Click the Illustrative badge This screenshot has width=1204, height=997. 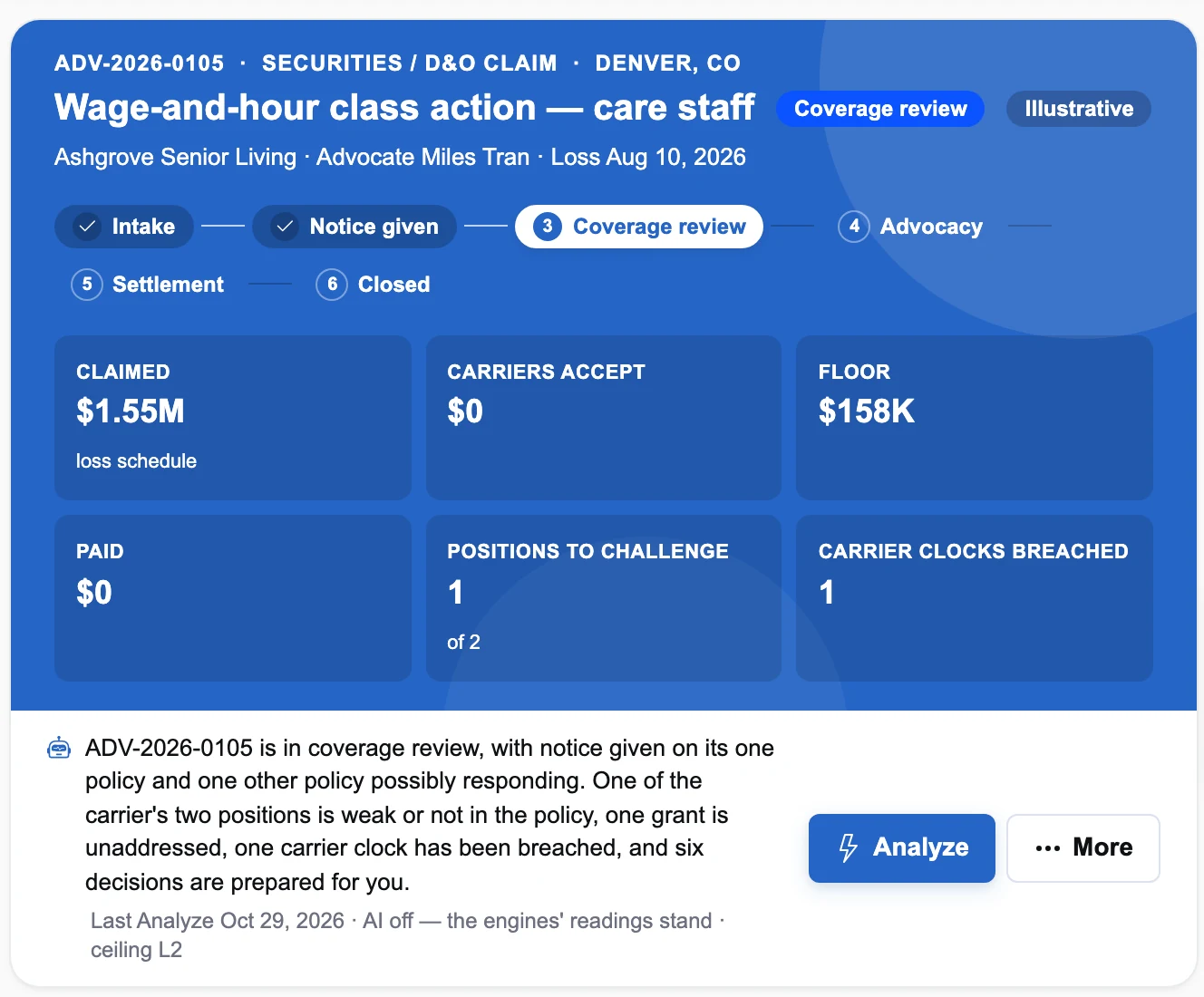click(x=1079, y=109)
